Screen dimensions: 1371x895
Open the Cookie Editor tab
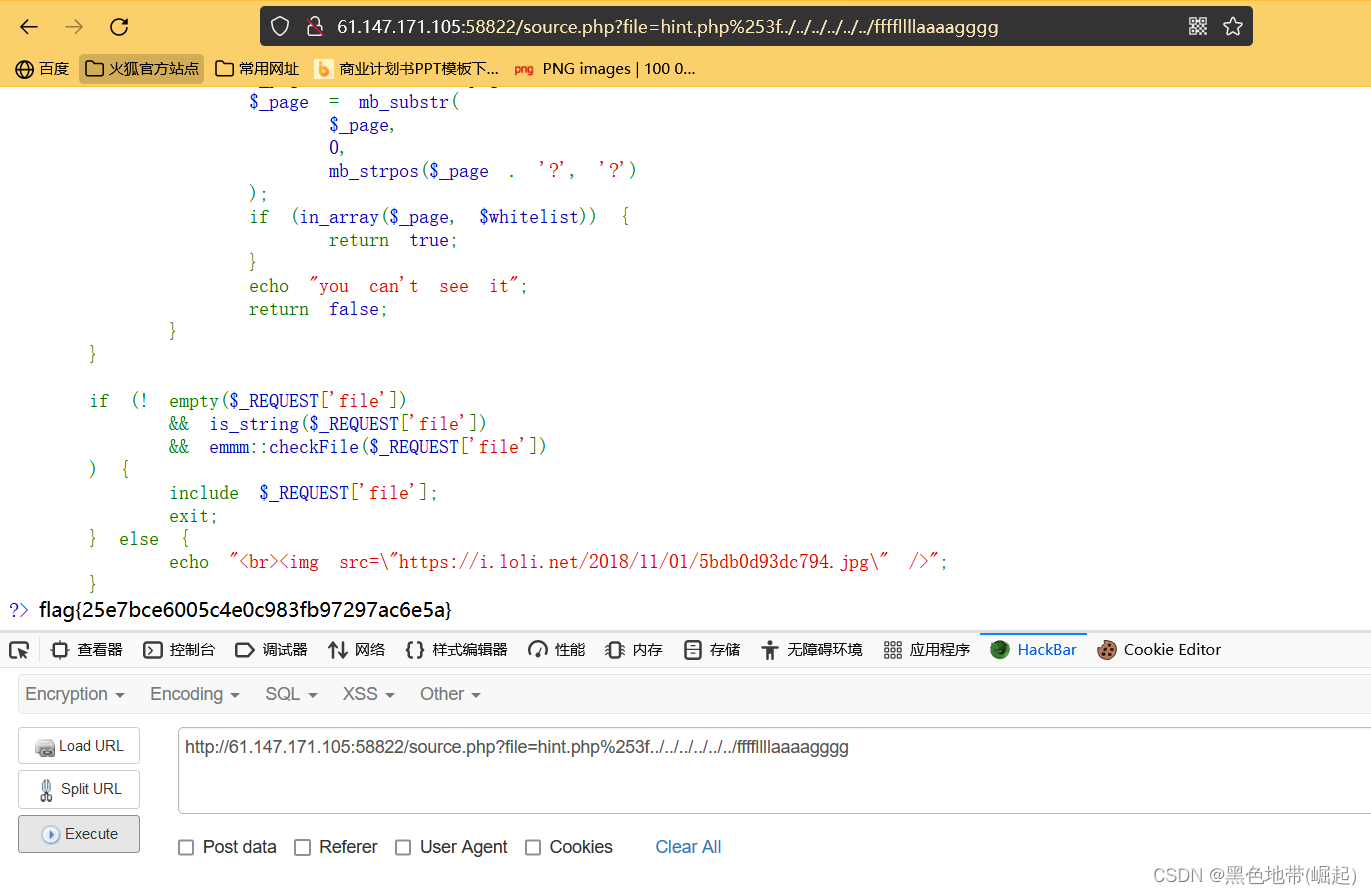click(1159, 650)
